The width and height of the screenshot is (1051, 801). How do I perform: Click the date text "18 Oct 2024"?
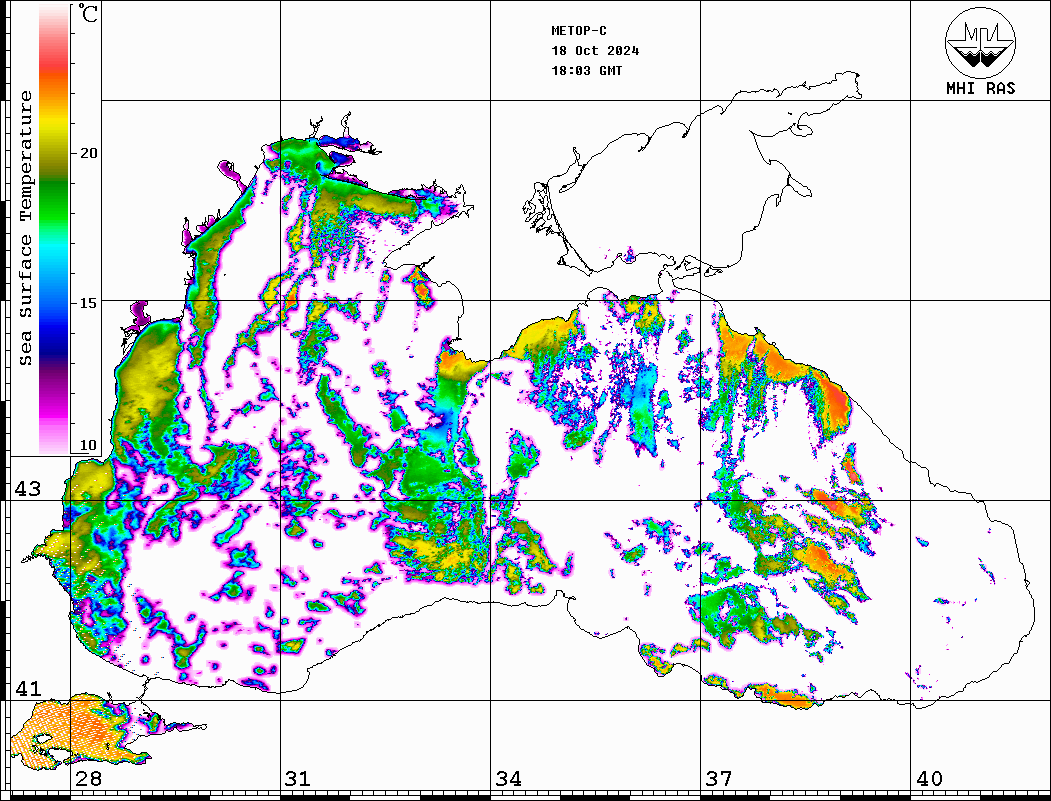click(x=595, y=51)
